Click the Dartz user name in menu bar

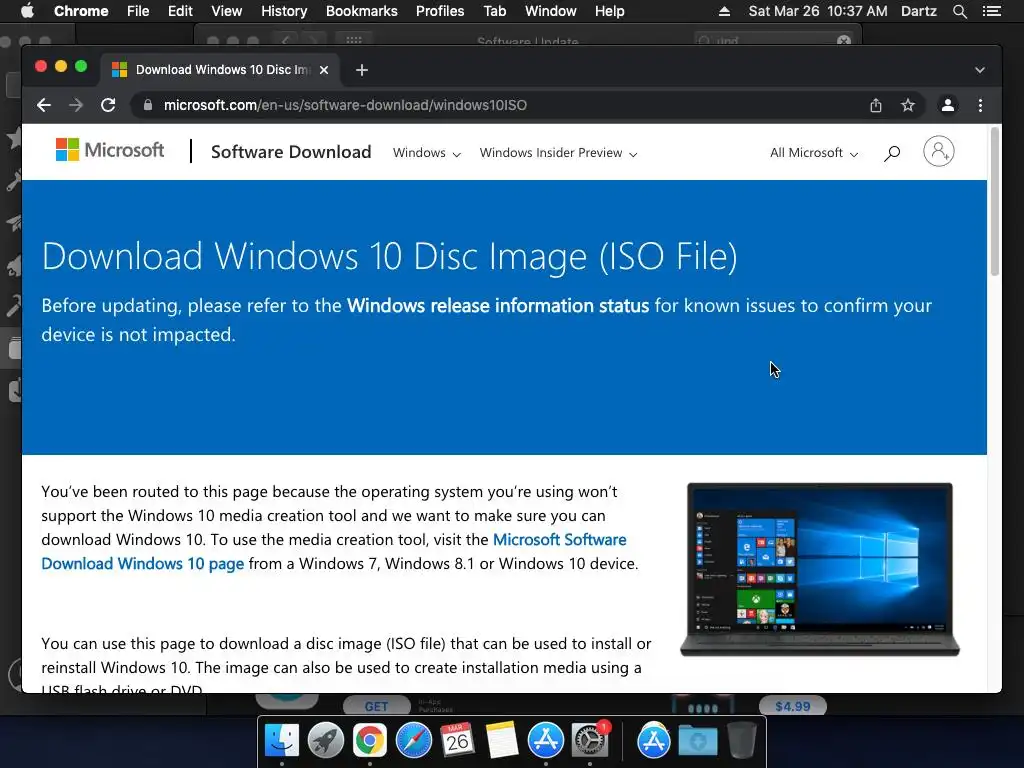[x=919, y=11]
